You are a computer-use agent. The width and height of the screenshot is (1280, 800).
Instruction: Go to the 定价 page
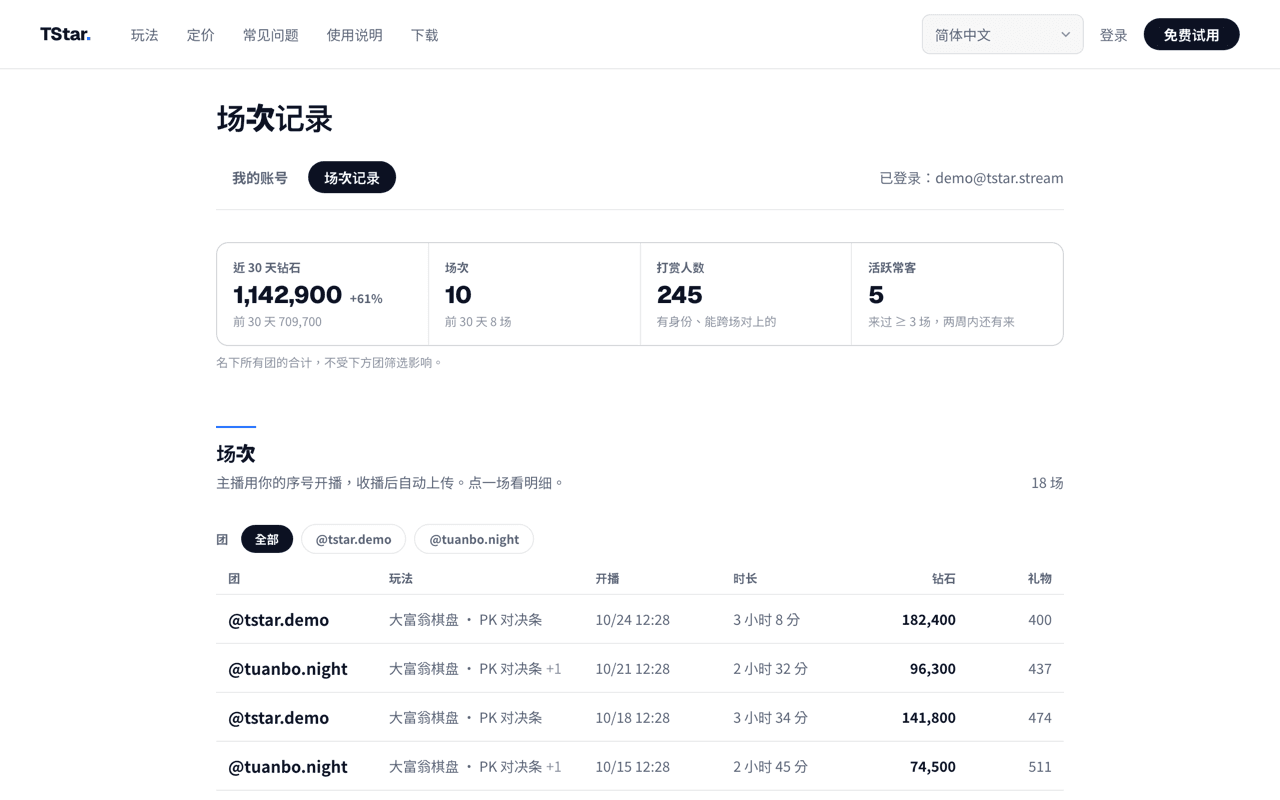point(201,35)
